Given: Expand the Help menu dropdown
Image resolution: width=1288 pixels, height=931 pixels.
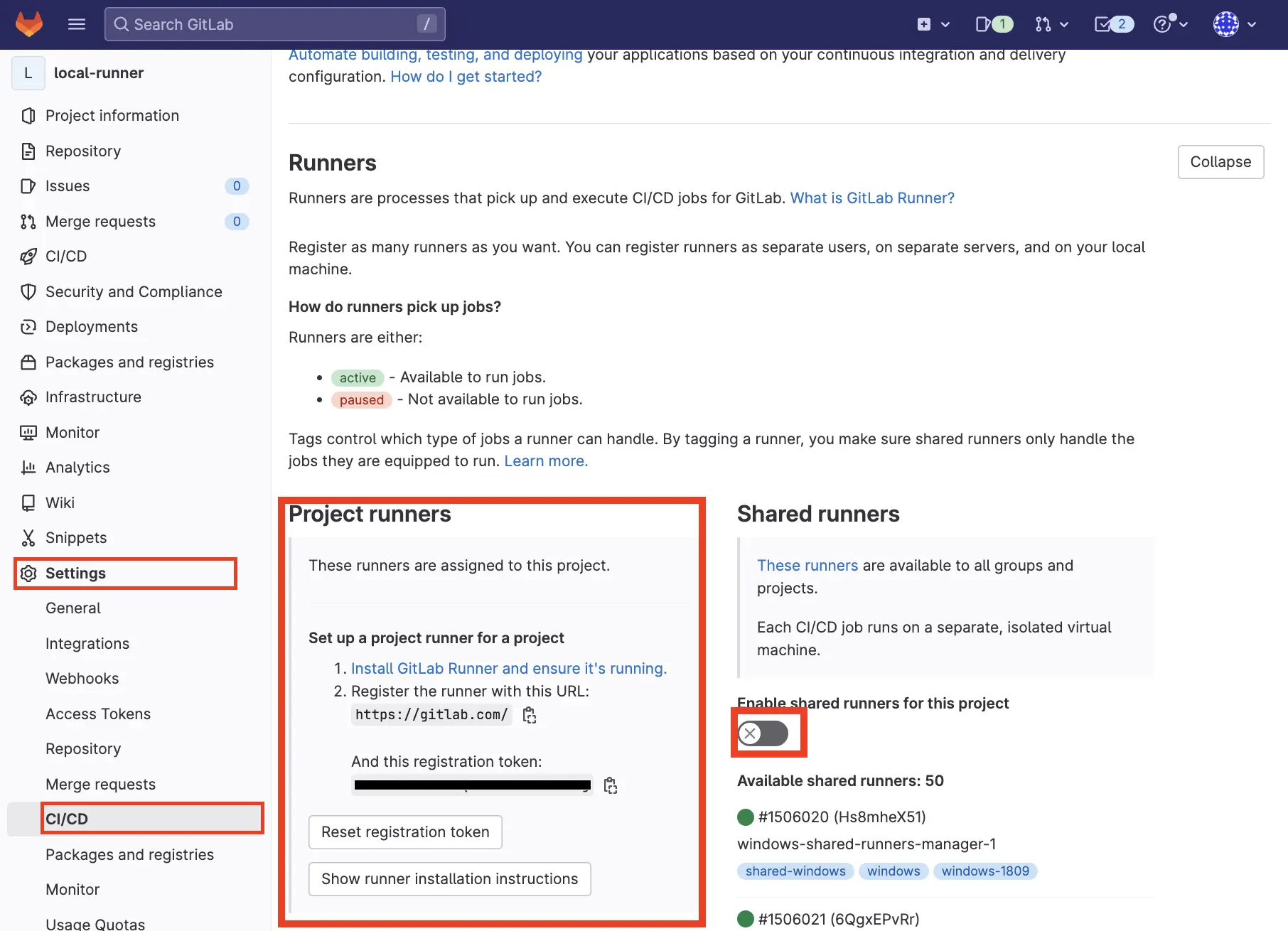Looking at the screenshot, I should pyautogui.click(x=1170, y=24).
